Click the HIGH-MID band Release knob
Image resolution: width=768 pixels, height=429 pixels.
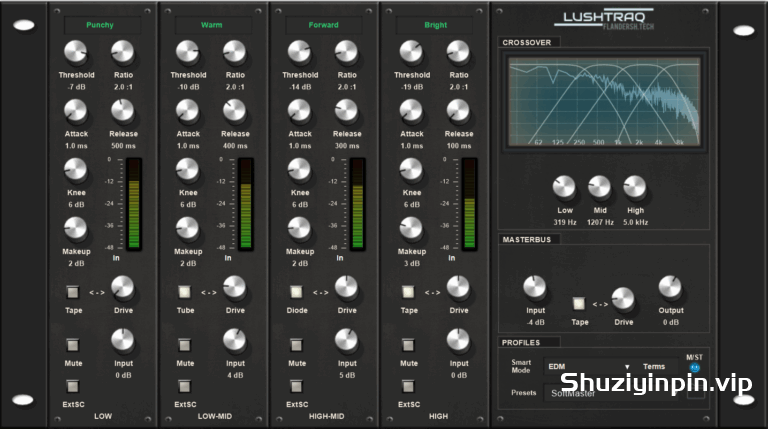(346, 111)
